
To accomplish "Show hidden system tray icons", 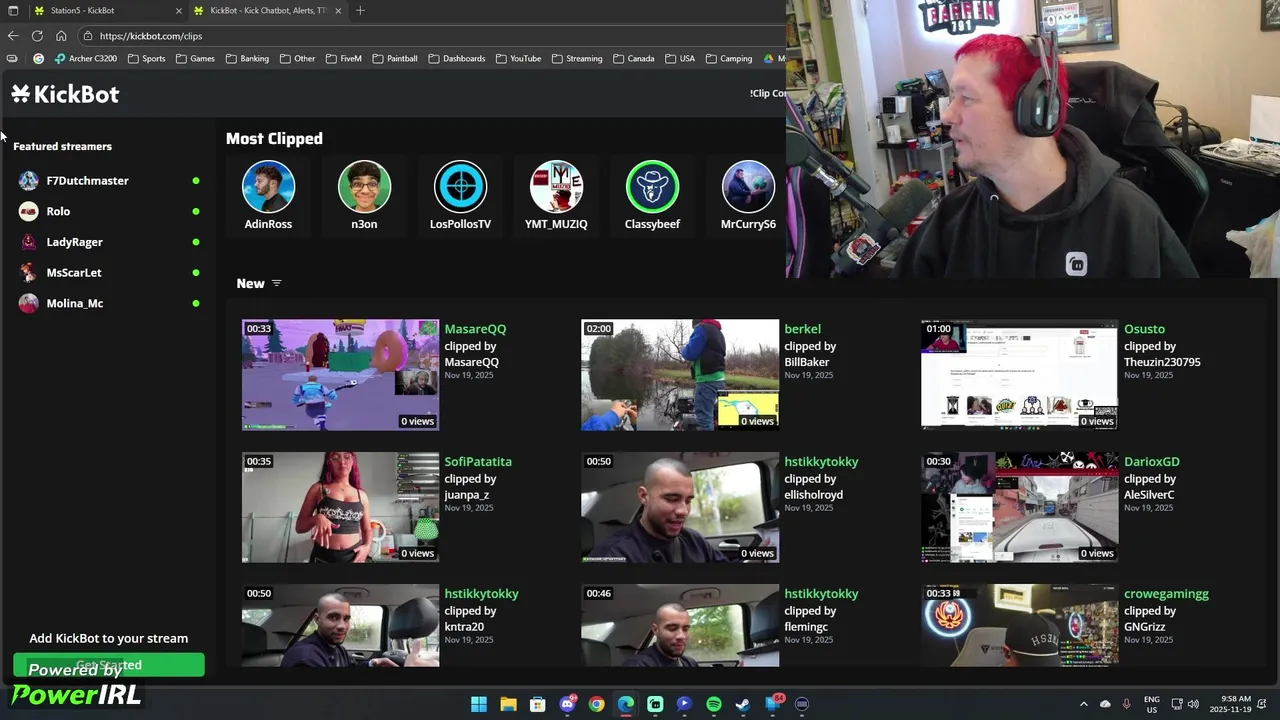I will [x=1083, y=704].
